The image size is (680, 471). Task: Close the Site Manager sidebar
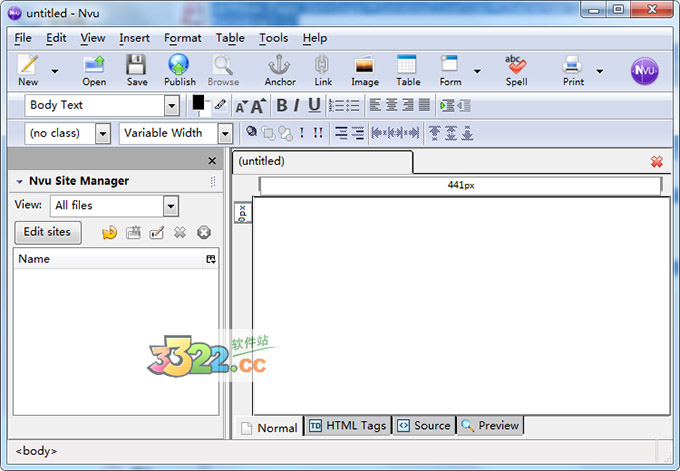(x=212, y=161)
